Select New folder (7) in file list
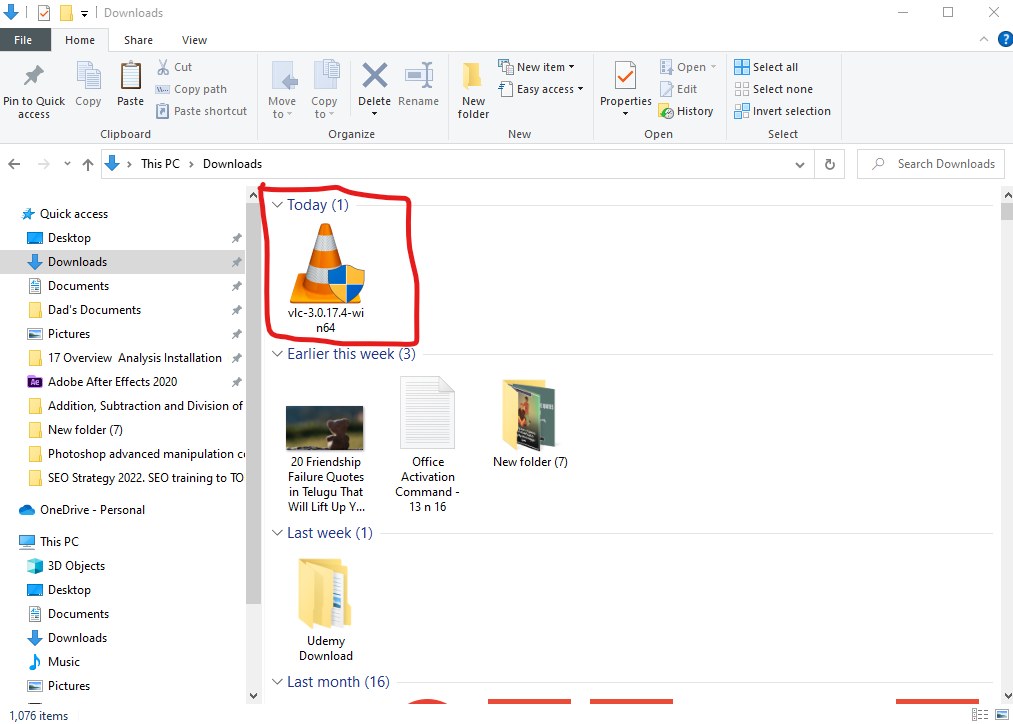Viewport: 1013px width, 724px height. click(530, 423)
